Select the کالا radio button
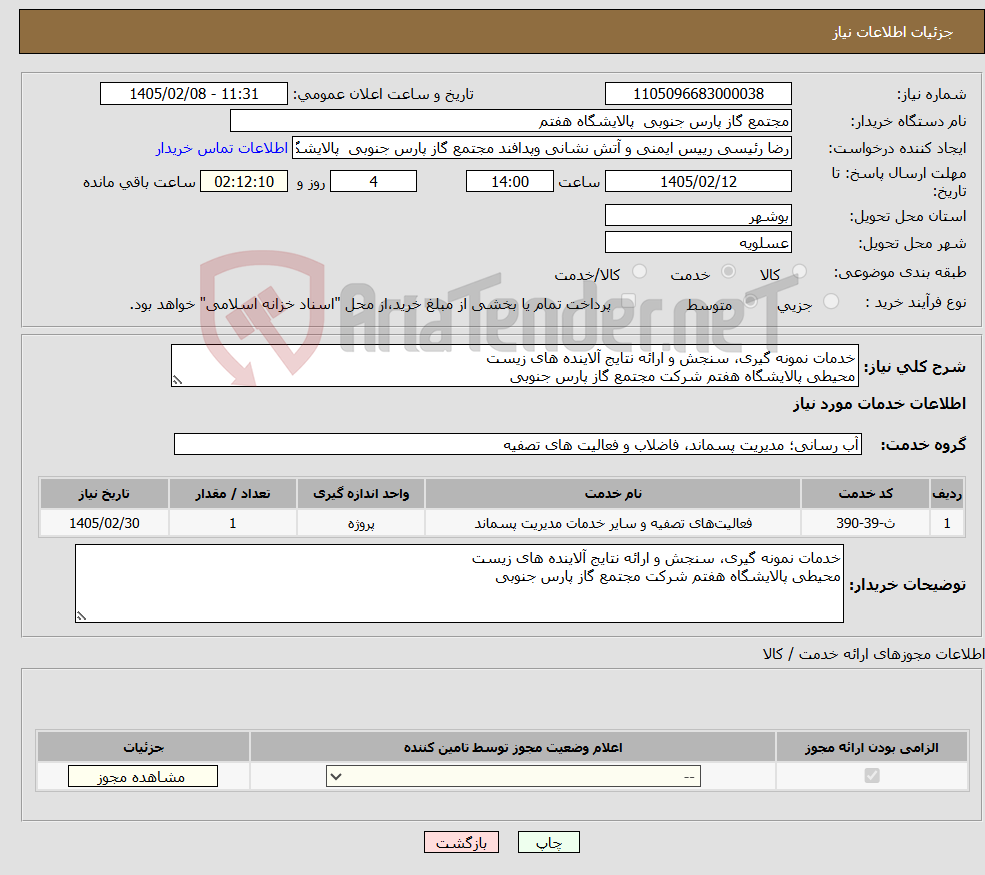The image size is (985, 875). click(799, 271)
